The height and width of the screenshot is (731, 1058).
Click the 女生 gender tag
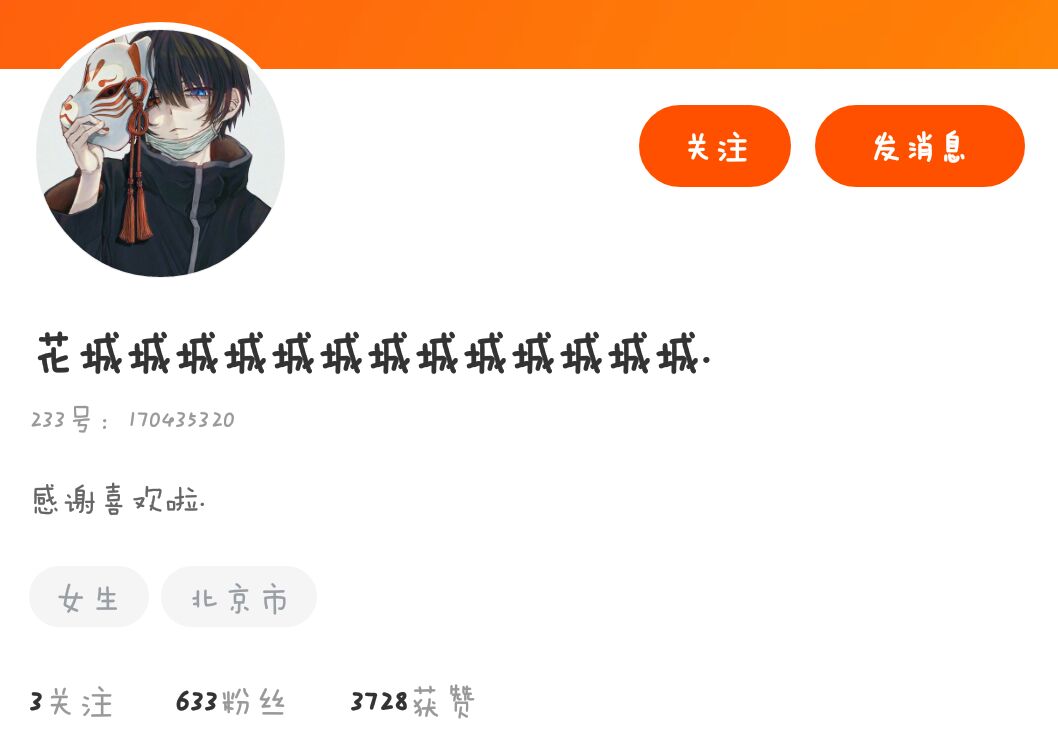point(88,597)
